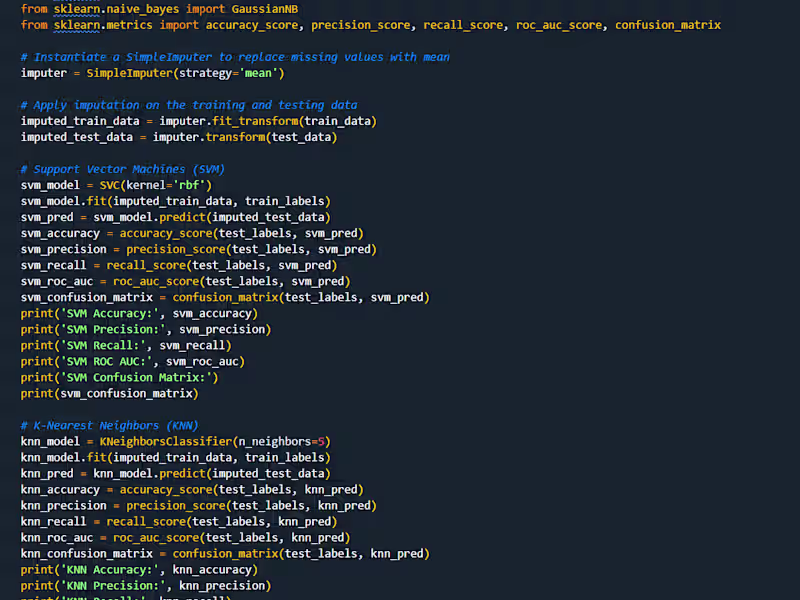Click the 'KNN Precision:' string

[113, 585]
